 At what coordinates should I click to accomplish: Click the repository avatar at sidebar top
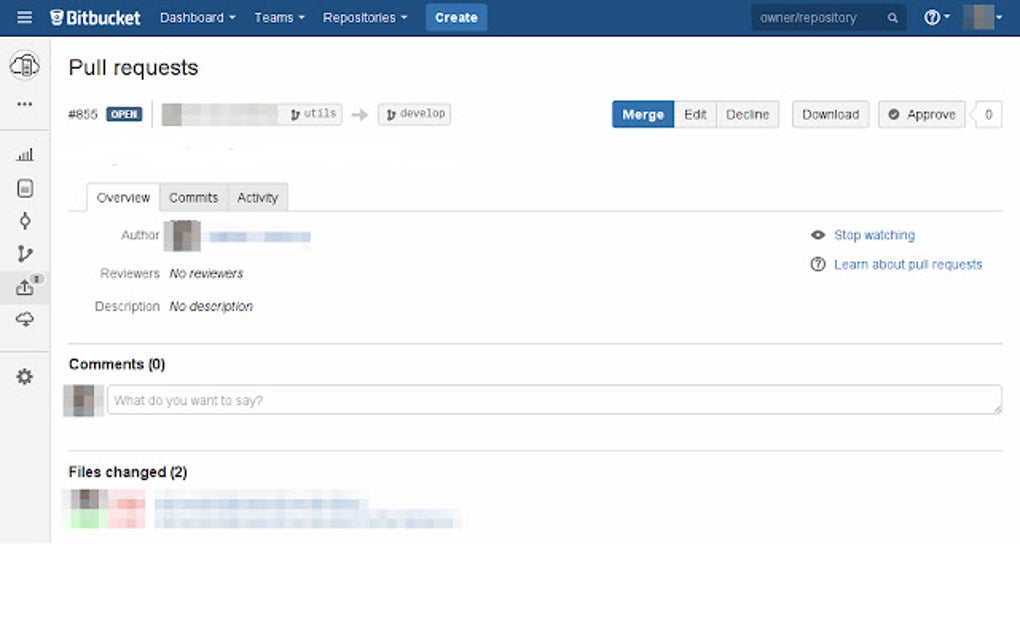25,65
